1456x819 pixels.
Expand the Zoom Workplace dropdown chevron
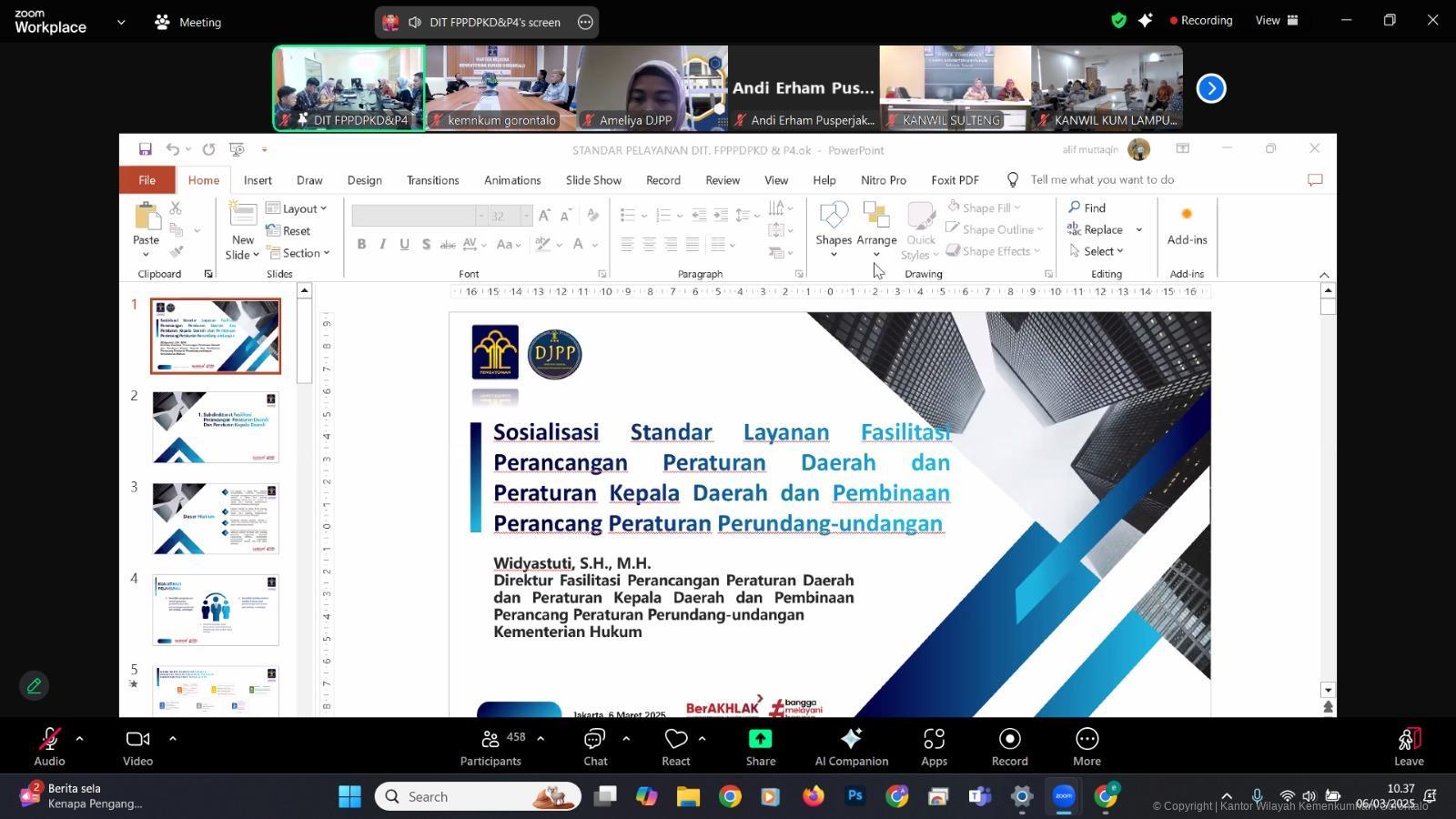point(121,22)
